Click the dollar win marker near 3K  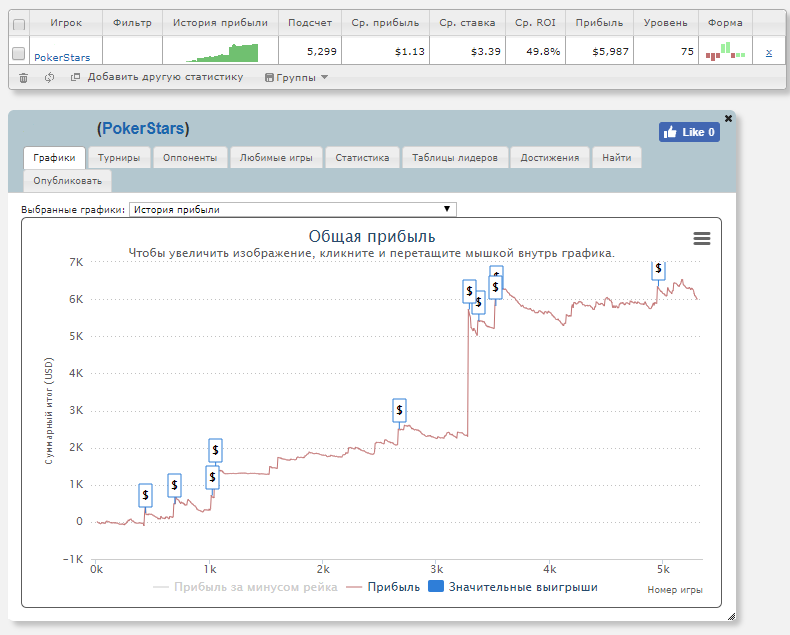(399, 409)
